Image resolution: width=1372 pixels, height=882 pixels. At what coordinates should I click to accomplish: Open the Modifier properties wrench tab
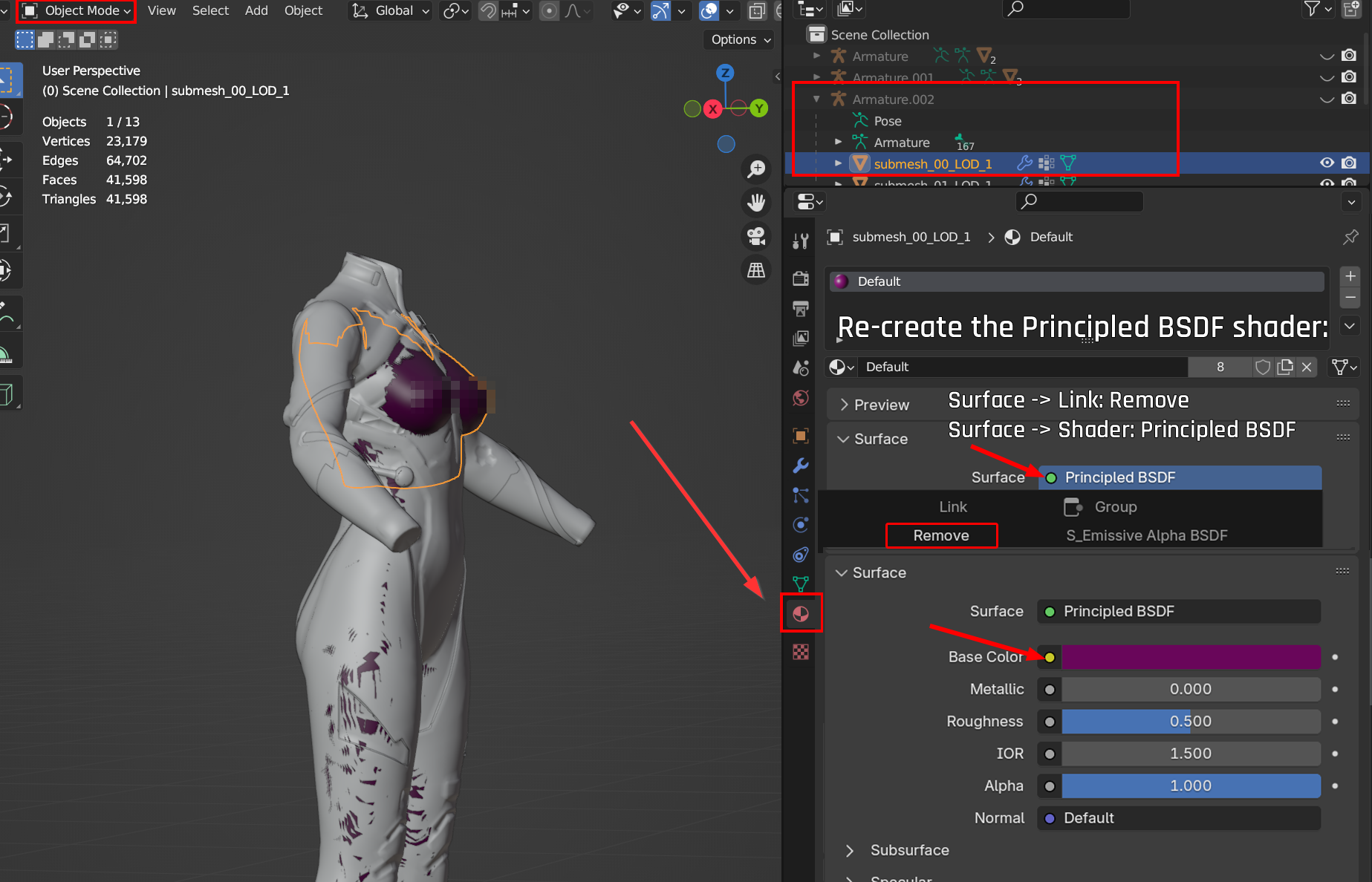801,465
